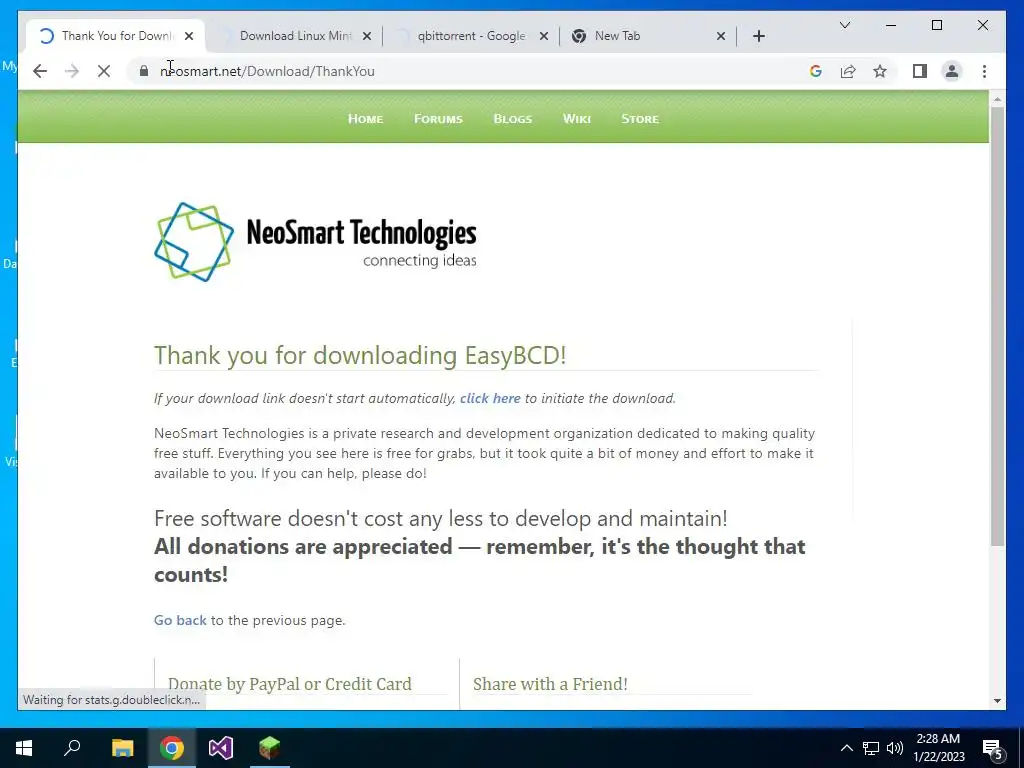Open the notification center icon
1024x768 pixels.
coord(993,748)
